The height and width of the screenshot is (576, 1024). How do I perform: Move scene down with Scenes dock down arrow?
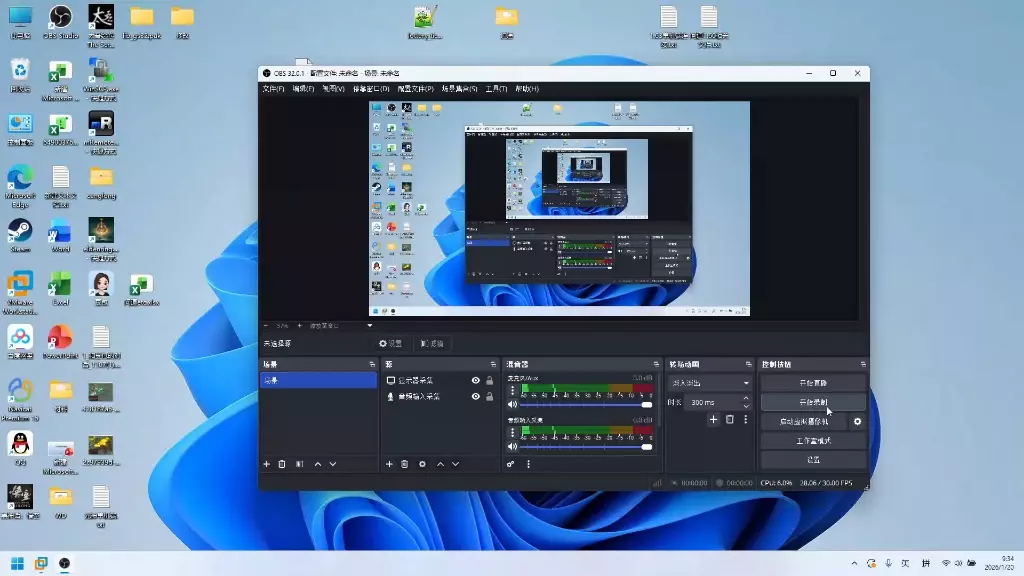pyautogui.click(x=333, y=464)
